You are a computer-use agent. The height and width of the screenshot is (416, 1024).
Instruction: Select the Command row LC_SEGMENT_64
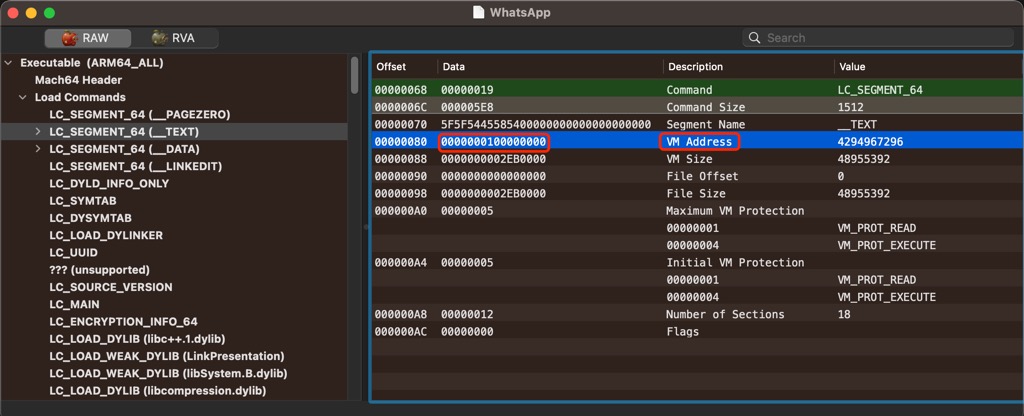[x=696, y=90]
